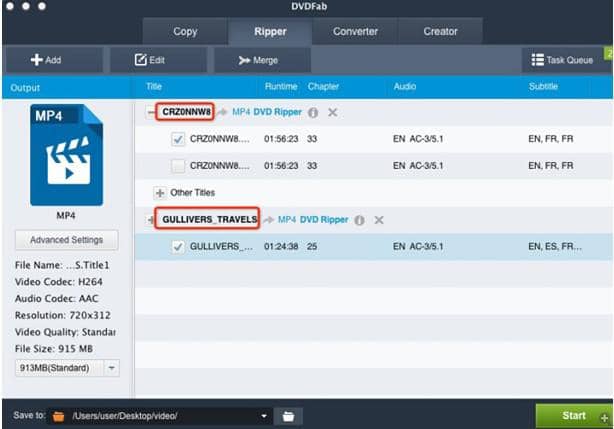
Task: Click the File Name ...S.Title1 field
Action: (x=62, y=265)
